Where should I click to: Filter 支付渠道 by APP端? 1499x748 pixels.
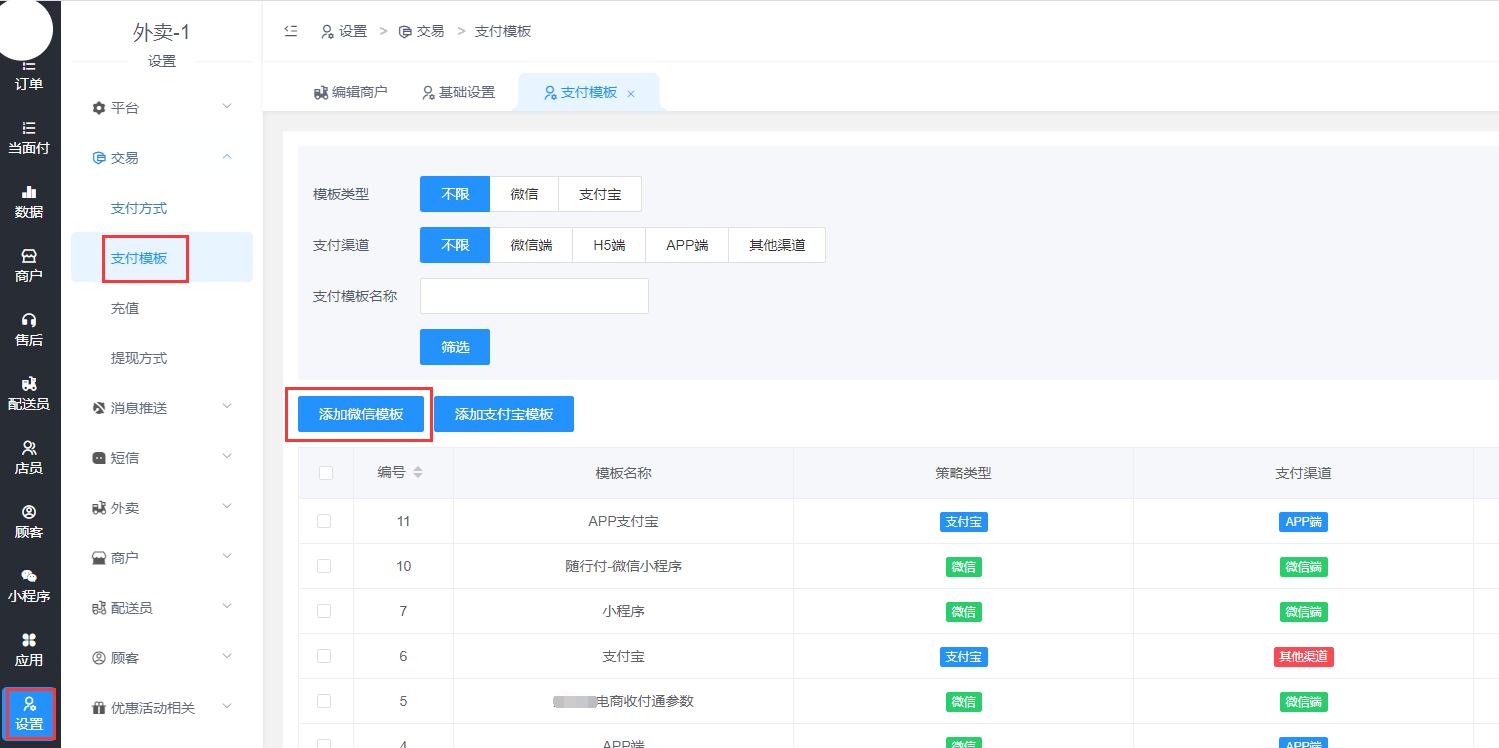point(687,245)
